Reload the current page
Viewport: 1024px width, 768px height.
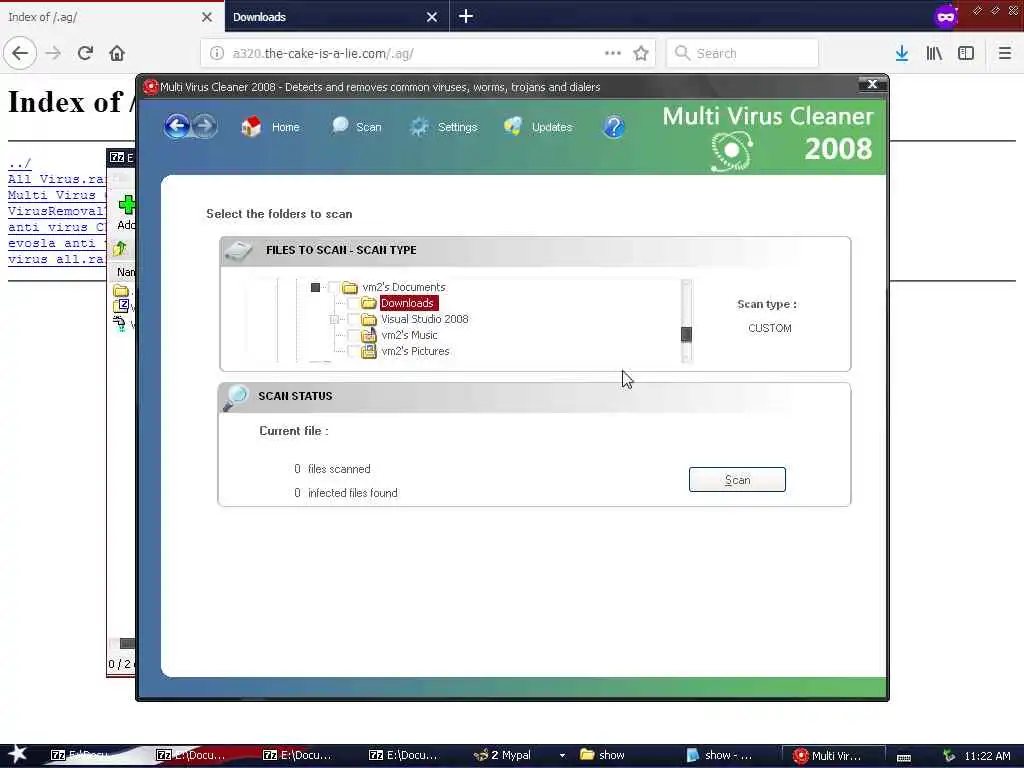(x=85, y=54)
